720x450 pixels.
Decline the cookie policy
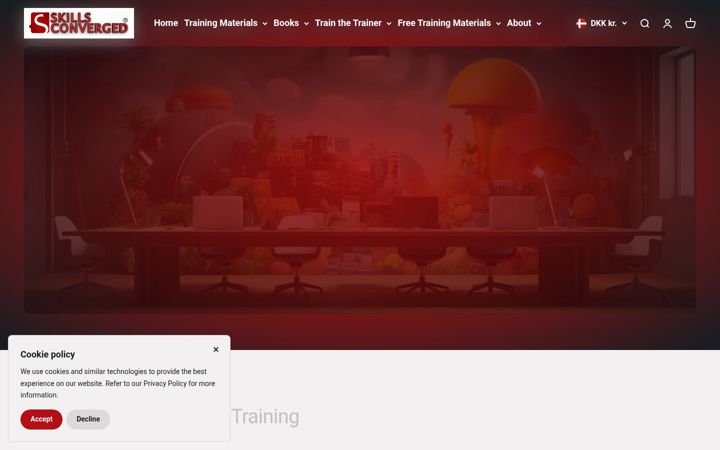coord(88,419)
